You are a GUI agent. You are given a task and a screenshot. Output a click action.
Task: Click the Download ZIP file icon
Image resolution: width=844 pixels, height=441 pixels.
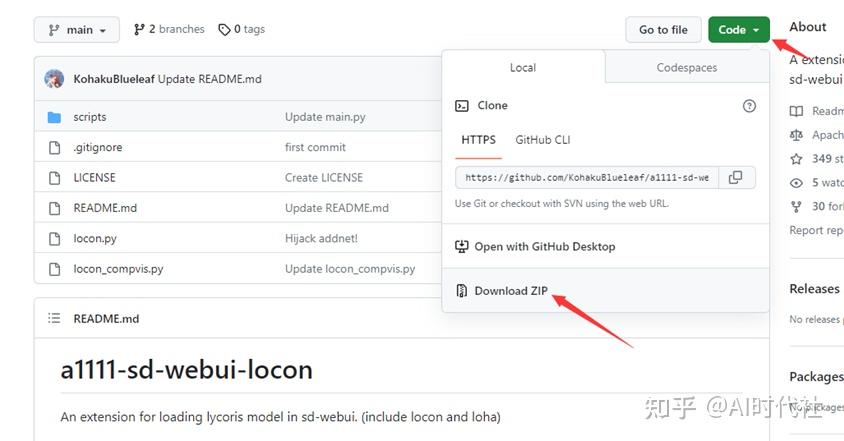(461, 291)
